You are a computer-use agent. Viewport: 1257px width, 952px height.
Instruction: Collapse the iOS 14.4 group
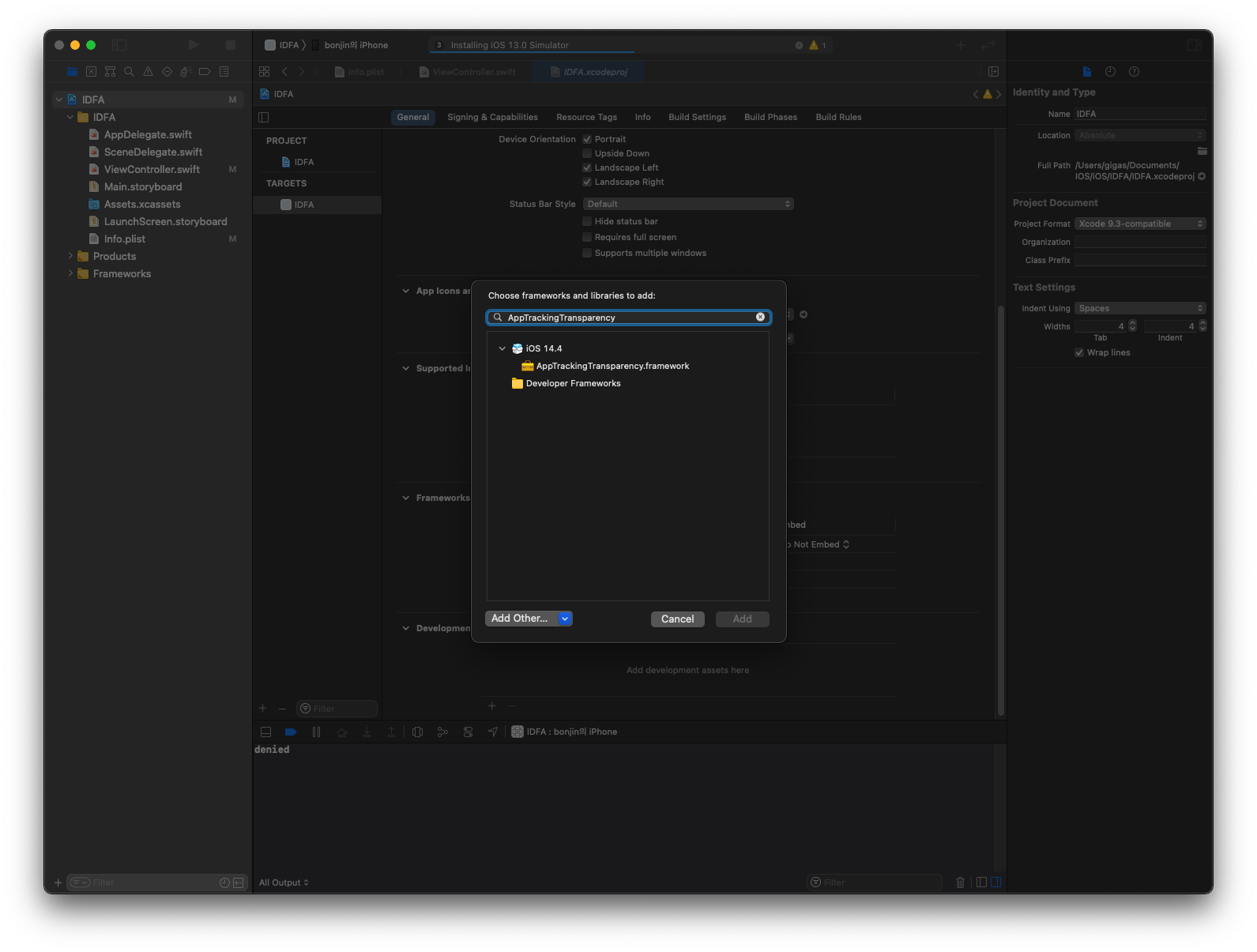pyautogui.click(x=502, y=348)
